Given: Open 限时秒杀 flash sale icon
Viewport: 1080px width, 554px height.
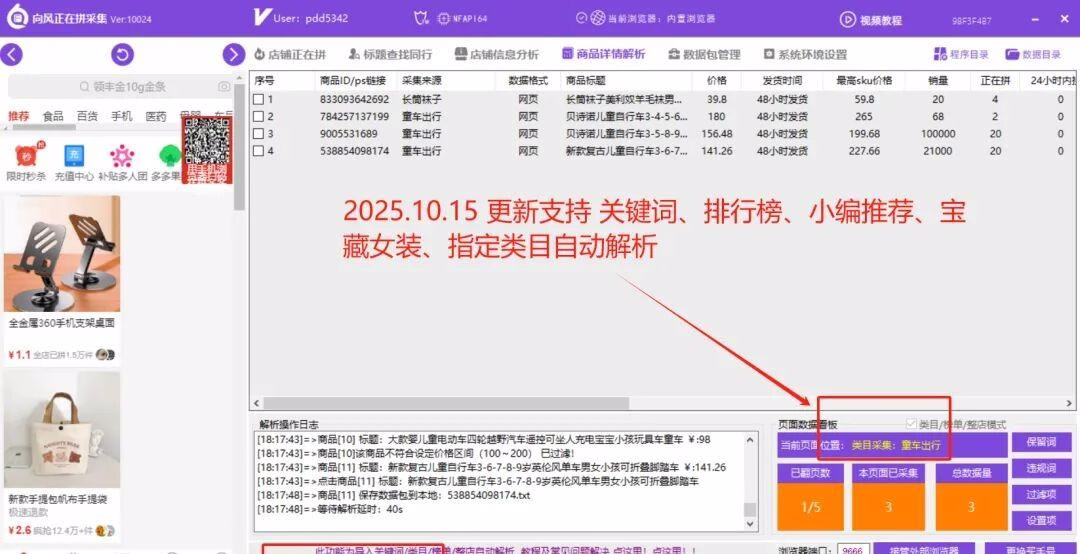Looking at the screenshot, I should [25, 155].
